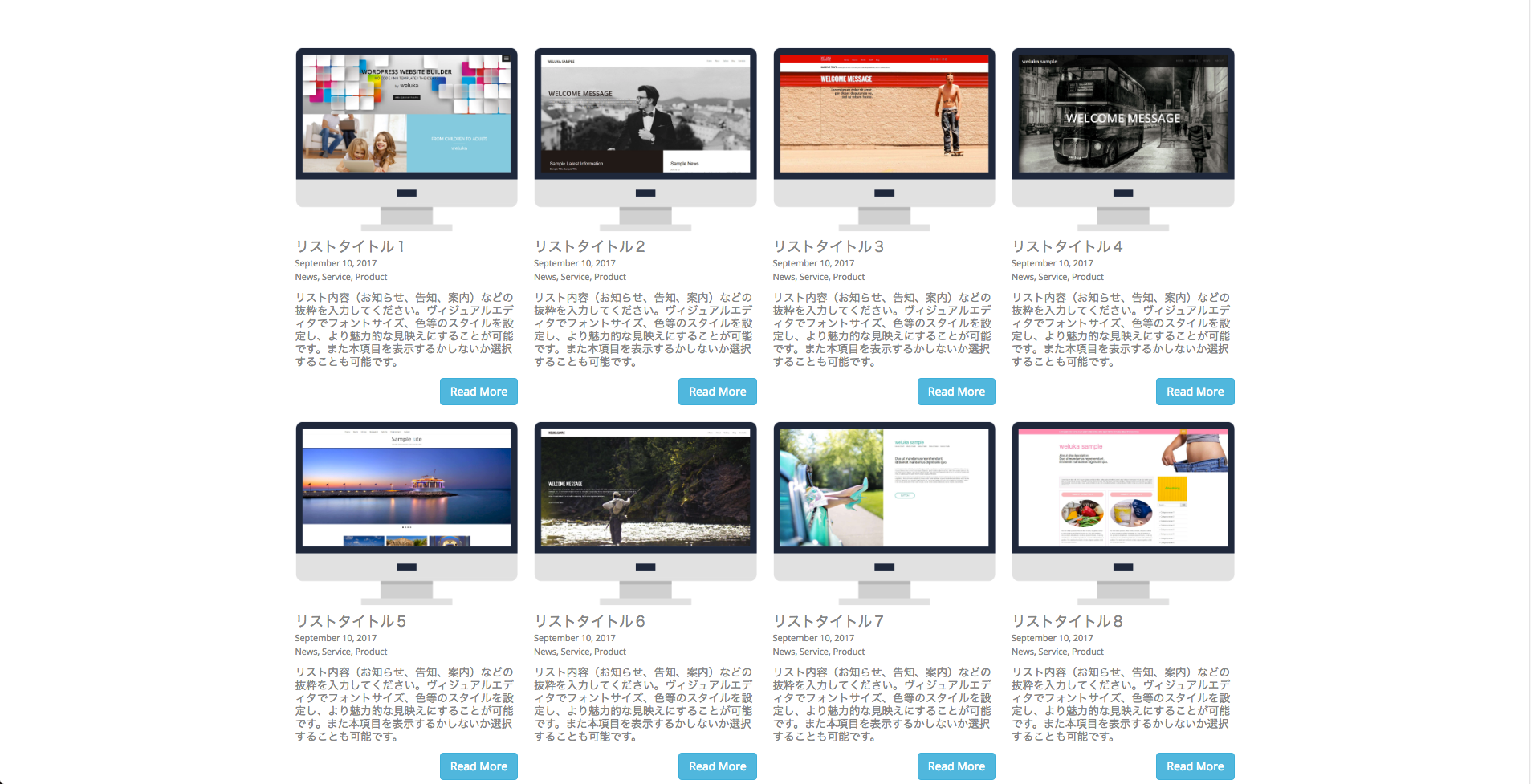Viewport: 1531px width, 784px height.
Task: Open the dark vintage bus thumbnail
Action: pyautogui.click(x=1123, y=139)
